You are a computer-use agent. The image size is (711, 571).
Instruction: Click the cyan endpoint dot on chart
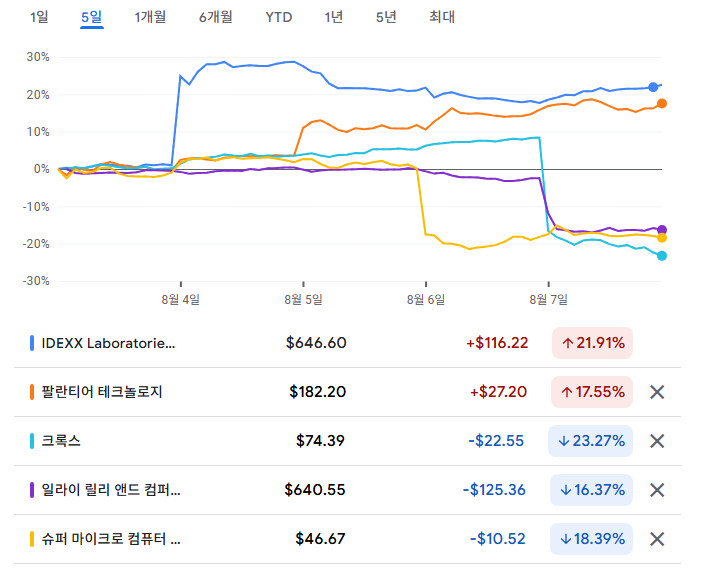tap(662, 256)
